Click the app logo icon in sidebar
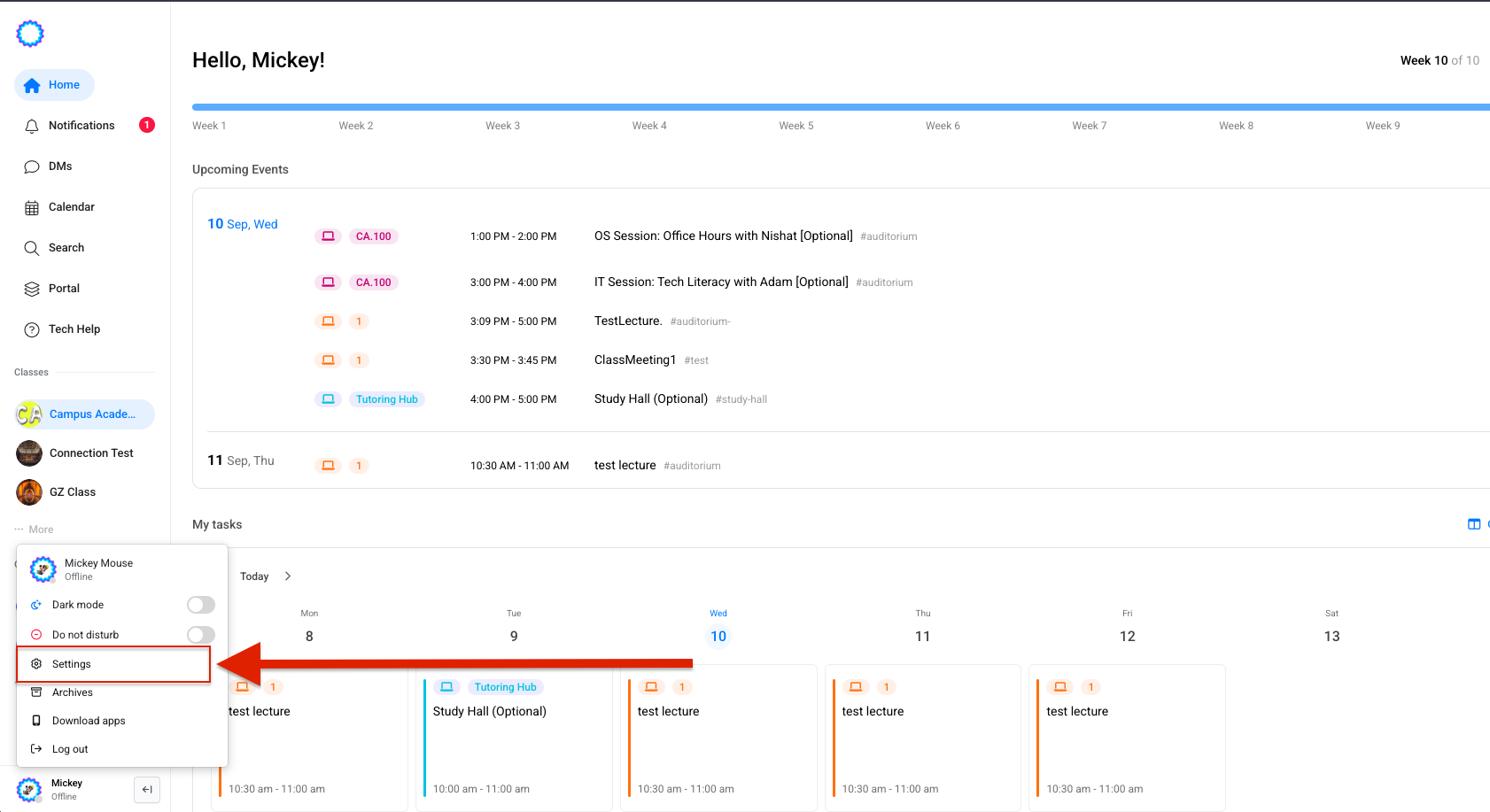 30,34
